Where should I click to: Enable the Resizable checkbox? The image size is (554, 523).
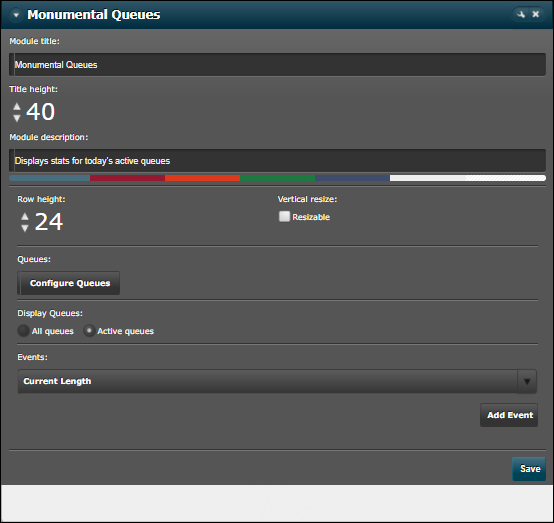coord(284,217)
